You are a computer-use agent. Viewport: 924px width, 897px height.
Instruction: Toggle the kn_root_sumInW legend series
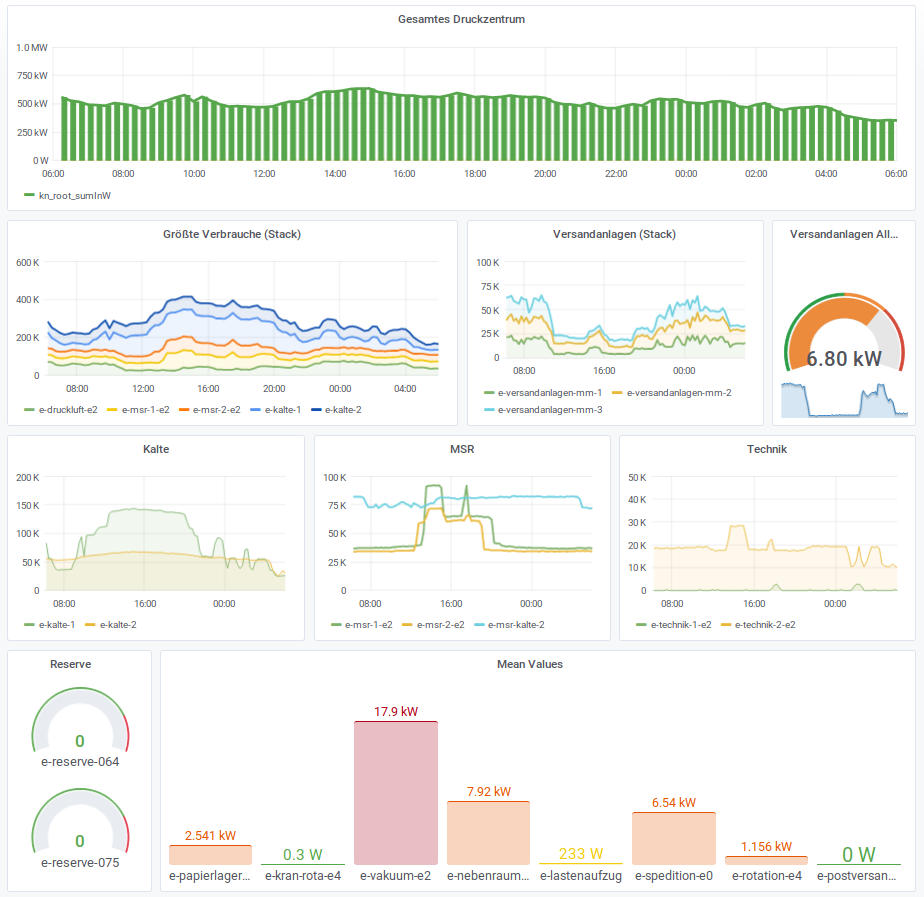click(74, 196)
